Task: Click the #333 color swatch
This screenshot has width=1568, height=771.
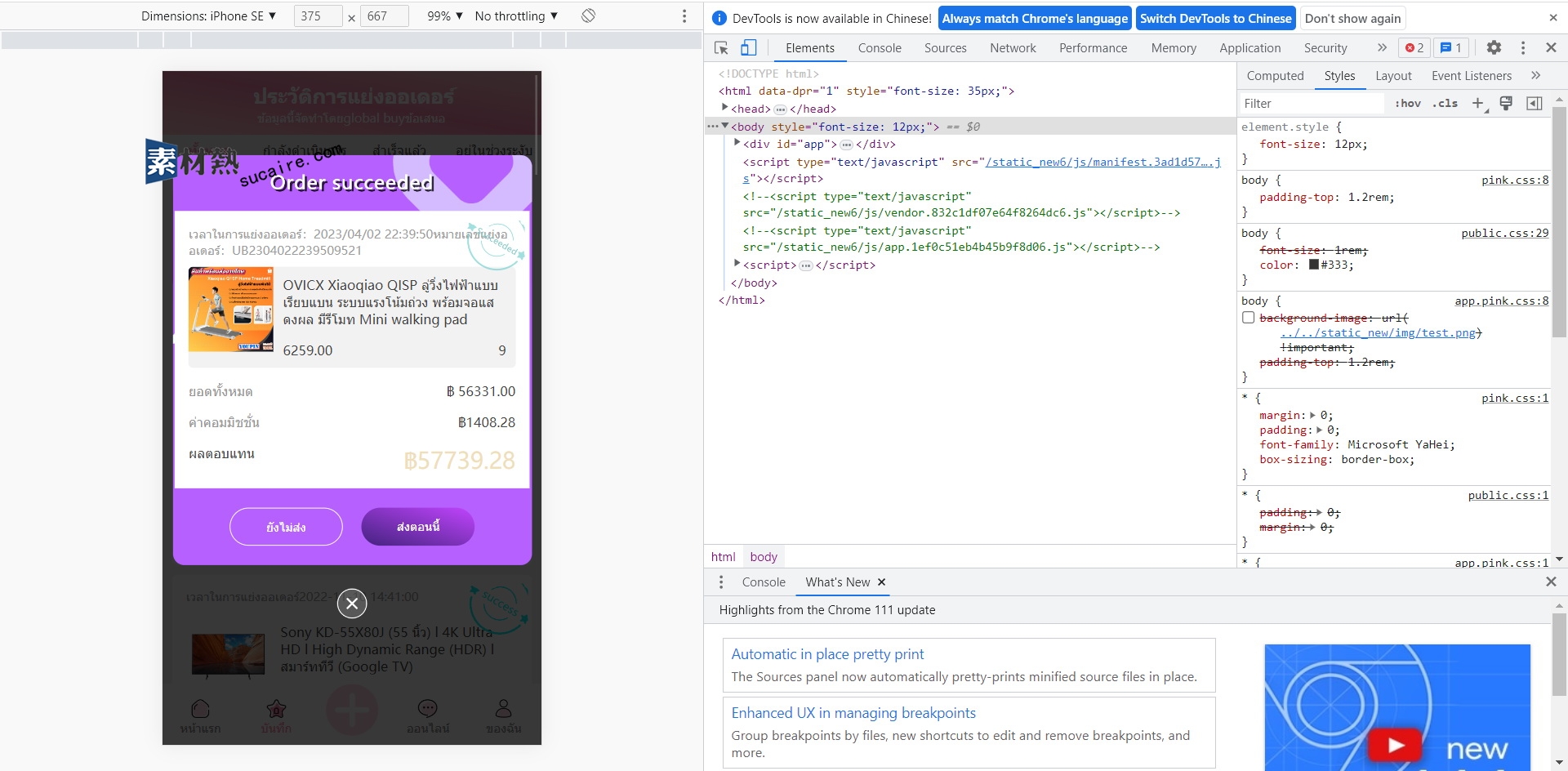Action: click(x=1314, y=265)
